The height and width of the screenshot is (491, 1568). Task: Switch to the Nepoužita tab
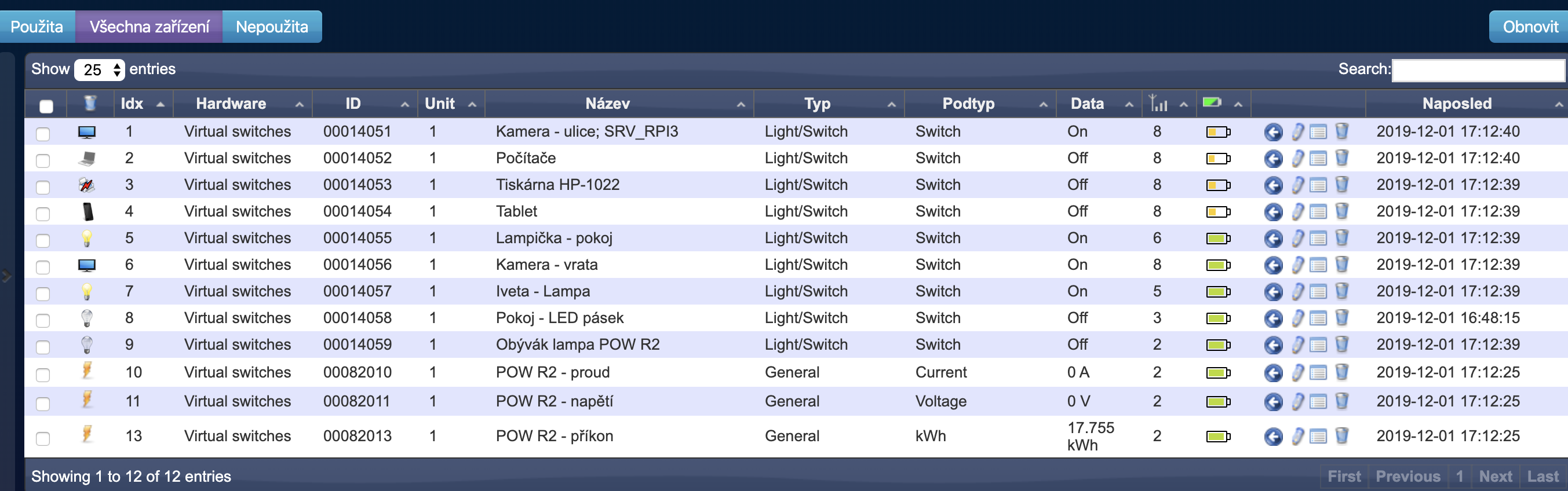click(272, 27)
